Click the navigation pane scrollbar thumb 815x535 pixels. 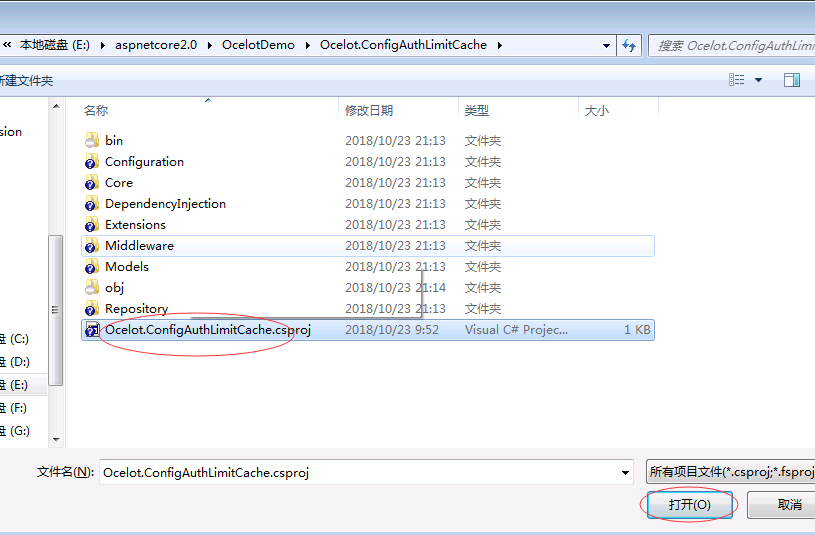(56, 310)
